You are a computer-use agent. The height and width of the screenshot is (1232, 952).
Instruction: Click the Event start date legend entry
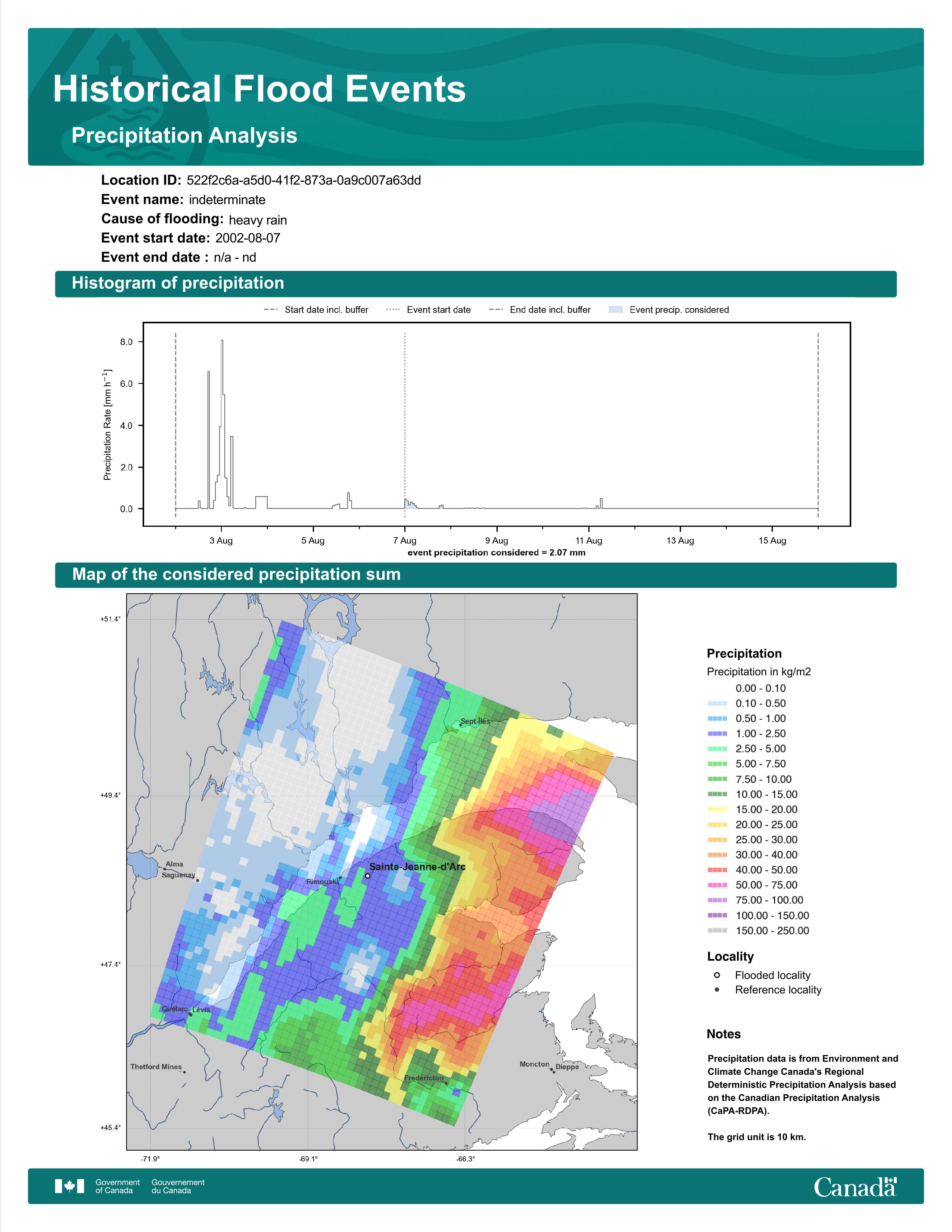[x=429, y=310]
